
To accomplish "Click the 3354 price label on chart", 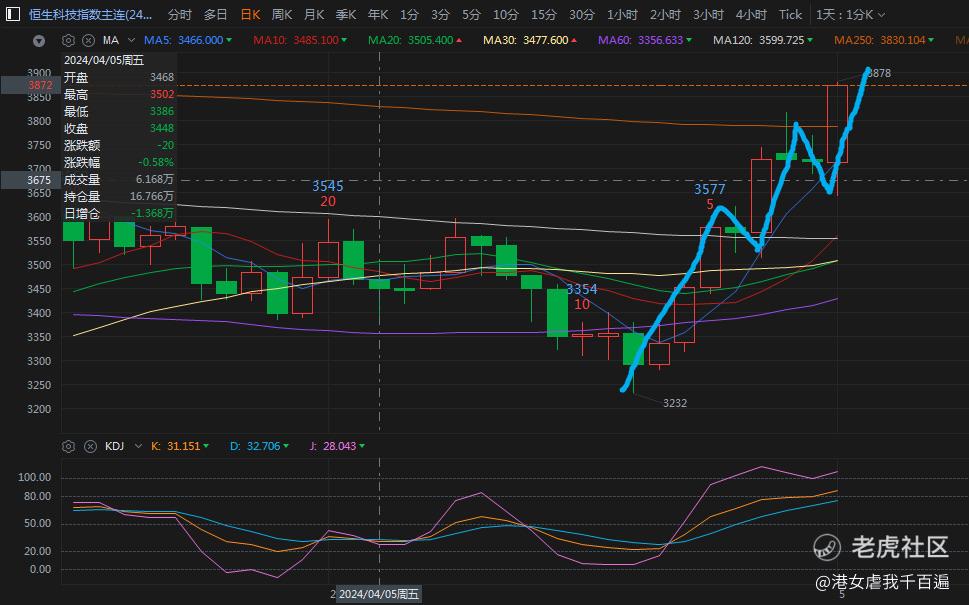I will tap(582, 289).
